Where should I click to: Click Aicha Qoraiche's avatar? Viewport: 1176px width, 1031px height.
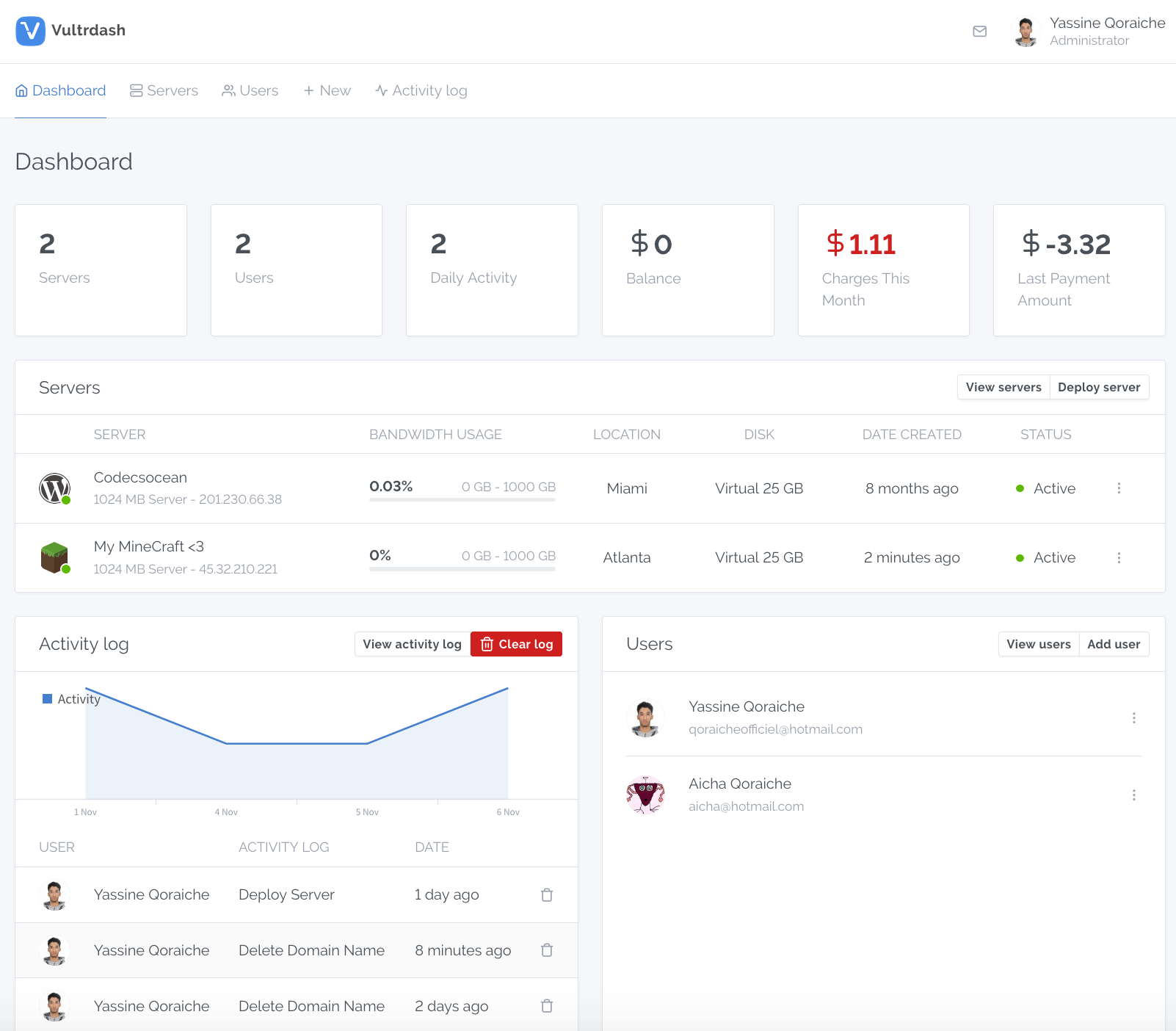[x=645, y=795]
